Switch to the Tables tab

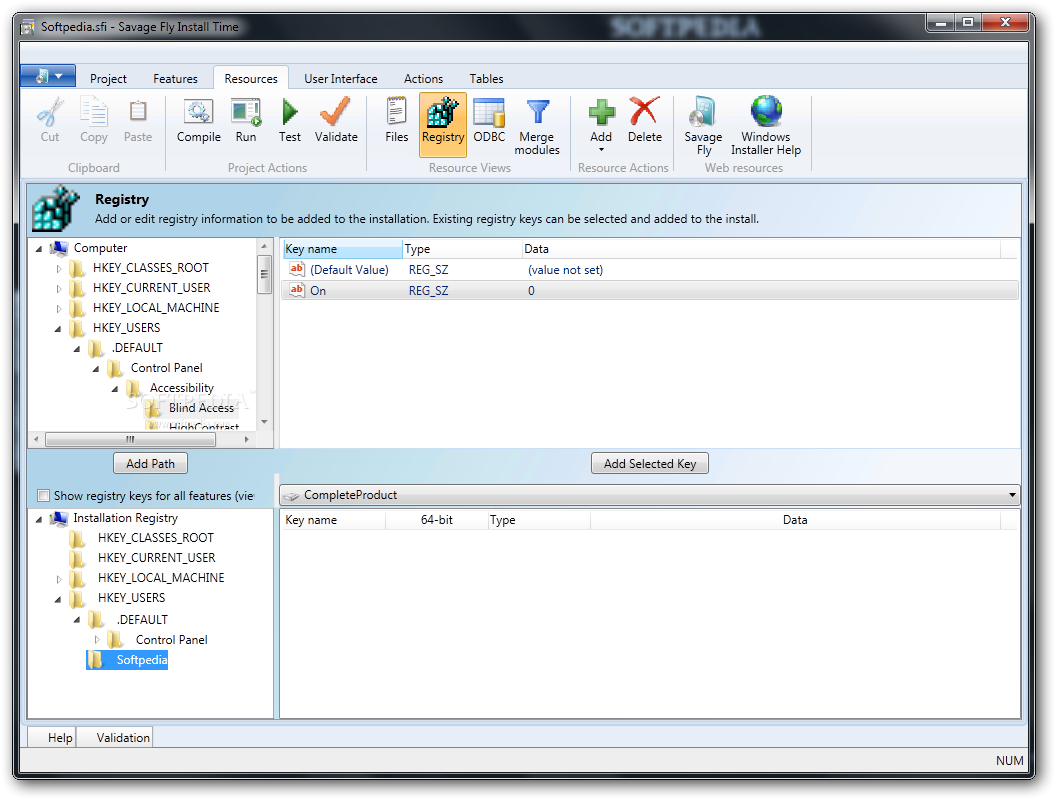486,79
